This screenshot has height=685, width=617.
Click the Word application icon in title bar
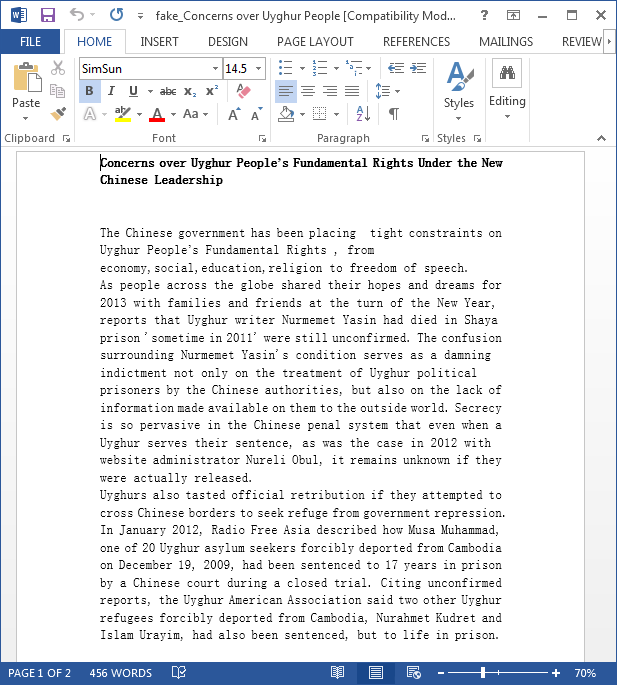19,15
